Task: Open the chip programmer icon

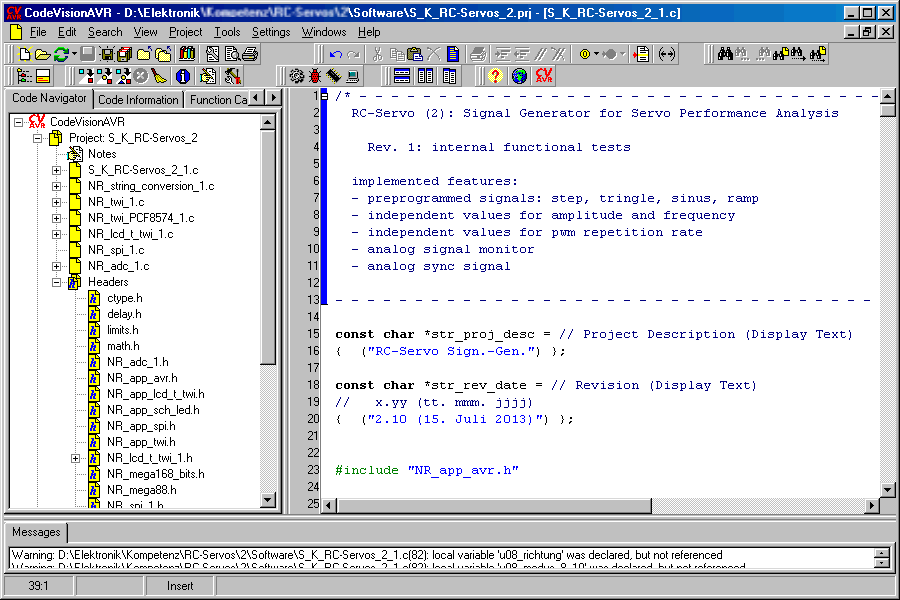Action: click(333, 75)
